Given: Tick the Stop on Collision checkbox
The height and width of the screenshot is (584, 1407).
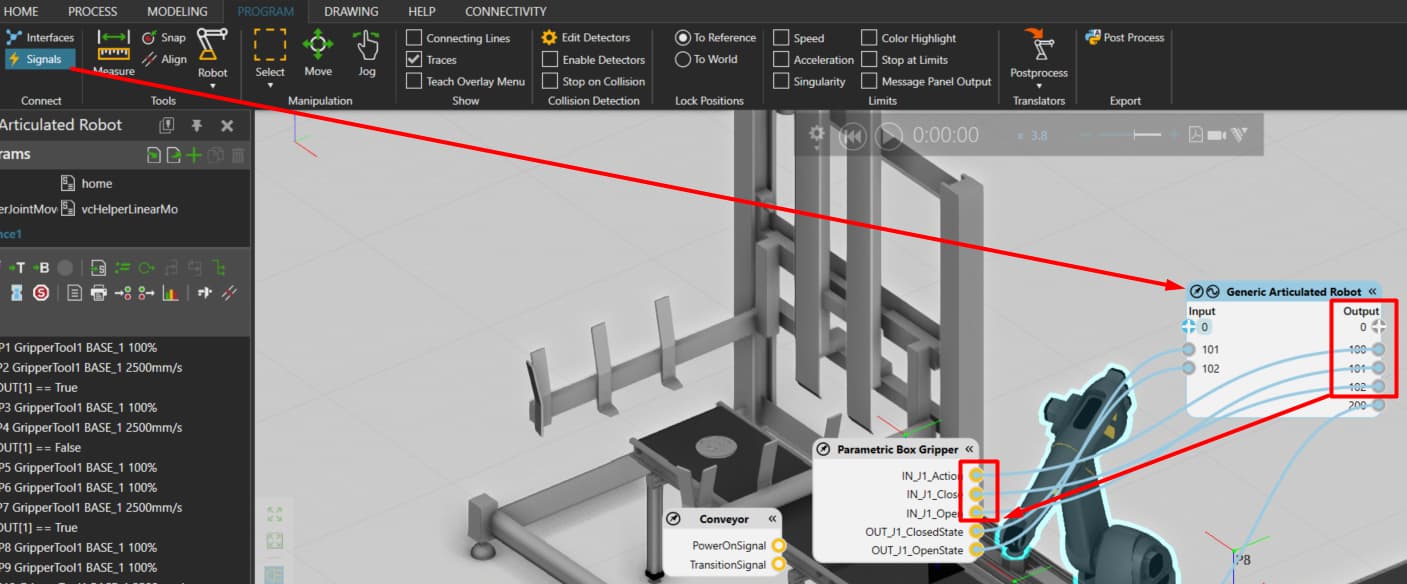Looking at the screenshot, I should 550,82.
